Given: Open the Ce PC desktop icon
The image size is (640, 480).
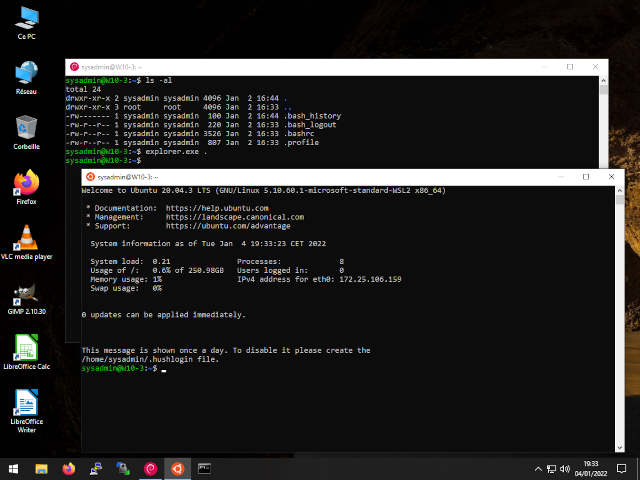Looking at the screenshot, I should [x=27, y=23].
